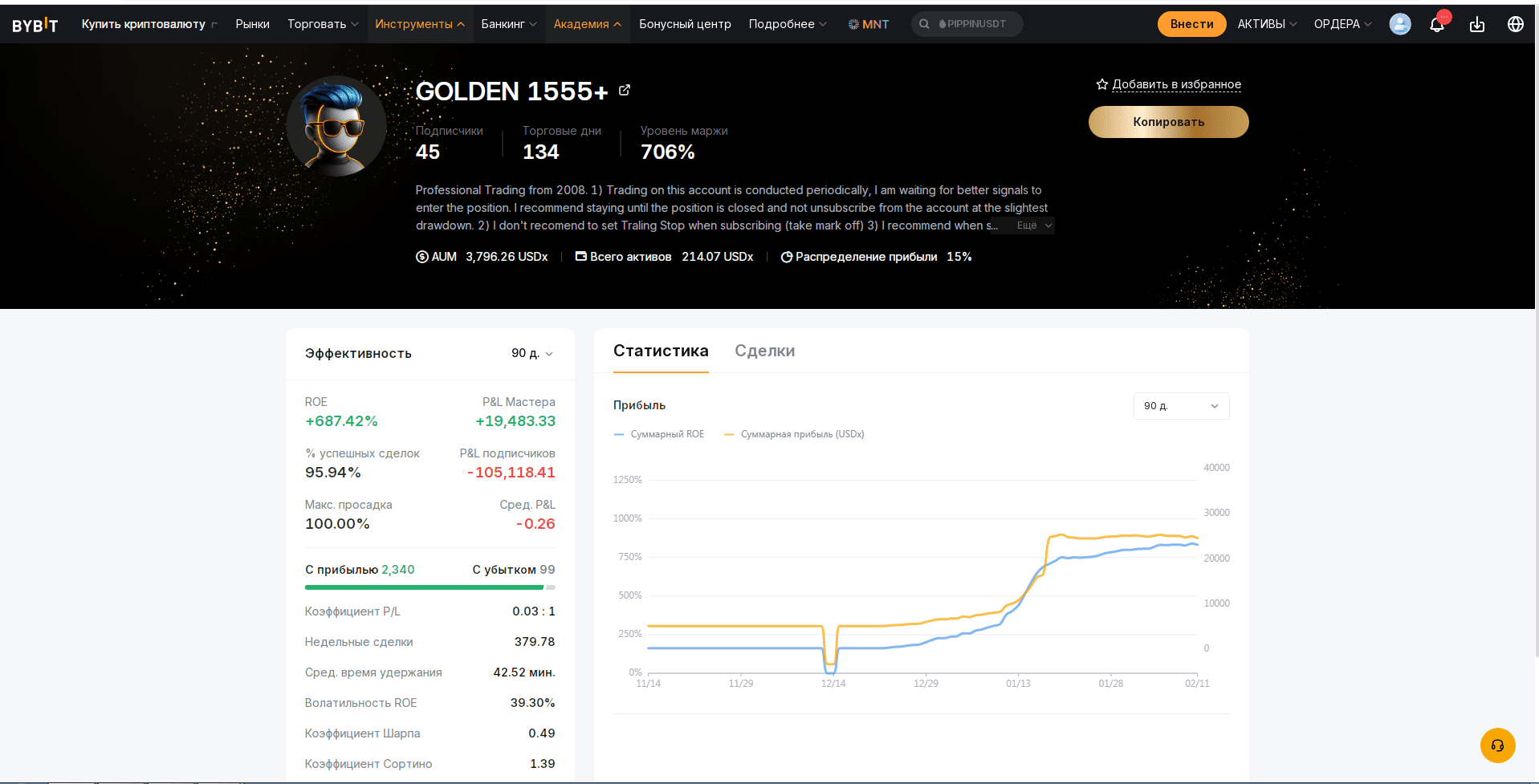Click the profit distribution pie icon

tap(787, 257)
